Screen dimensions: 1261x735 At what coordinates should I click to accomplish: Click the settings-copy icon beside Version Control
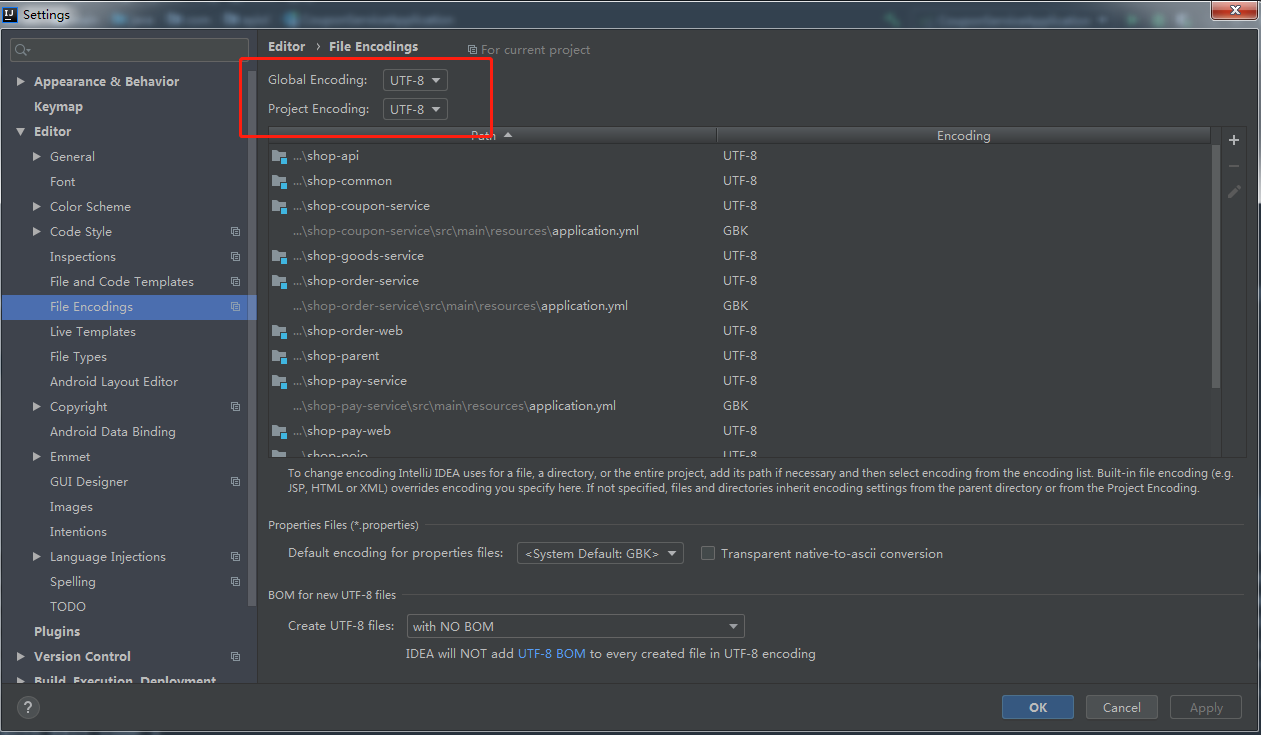235,656
